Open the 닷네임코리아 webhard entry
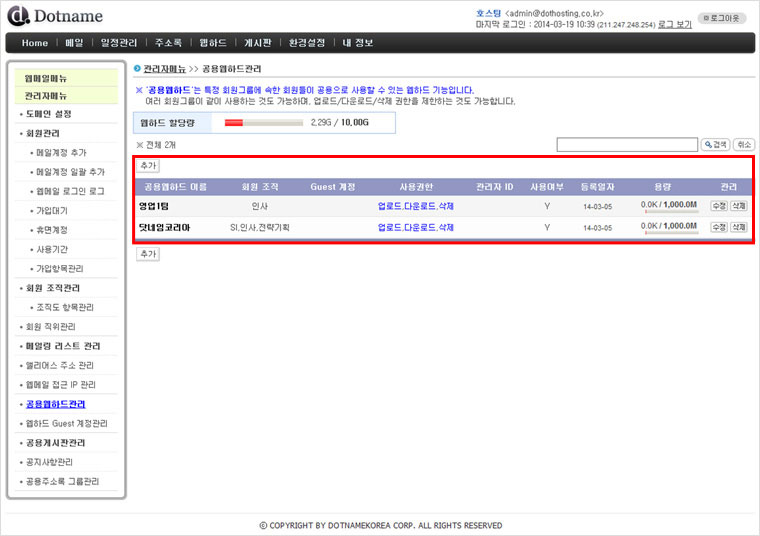 [x=164, y=227]
